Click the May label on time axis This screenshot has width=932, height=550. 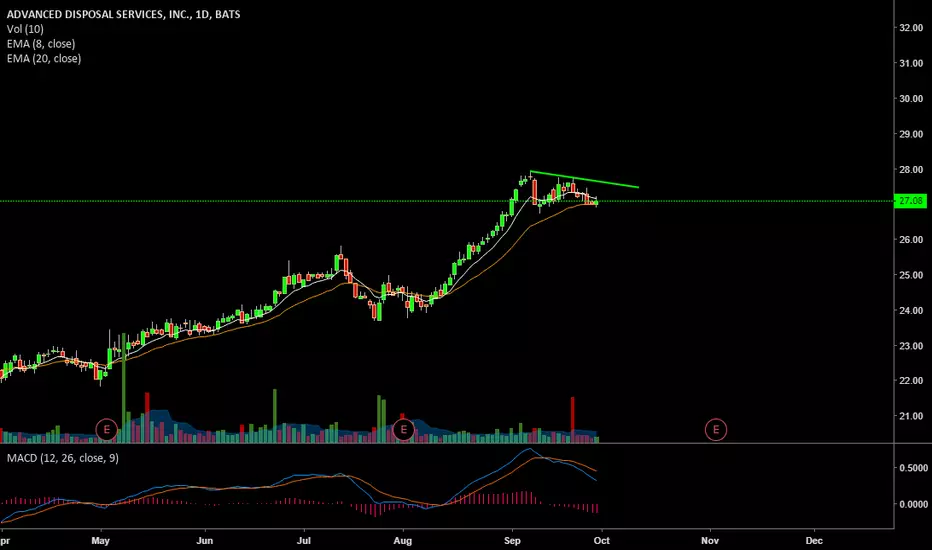pyautogui.click(x=100, y=540)
